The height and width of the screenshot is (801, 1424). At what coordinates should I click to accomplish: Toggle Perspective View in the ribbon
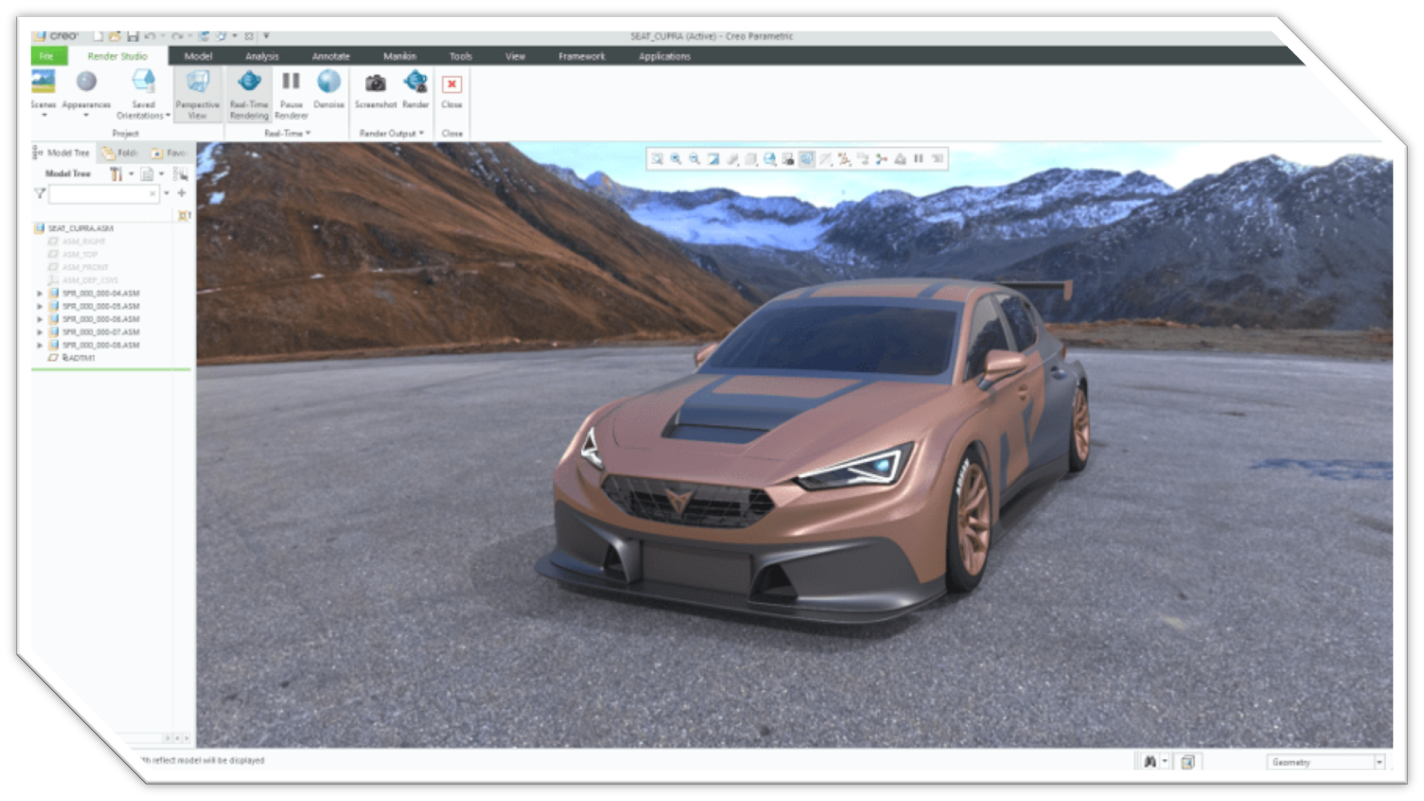[x=197, y=93]
